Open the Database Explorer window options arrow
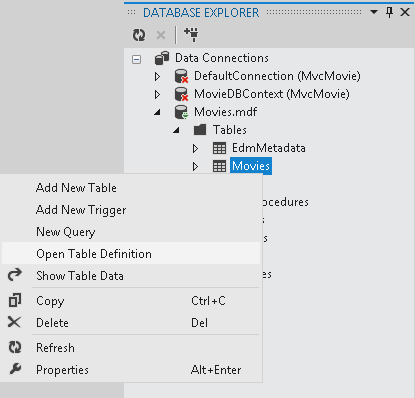The height and width of the screenshot is (398, 415). (x=374, y=12)
